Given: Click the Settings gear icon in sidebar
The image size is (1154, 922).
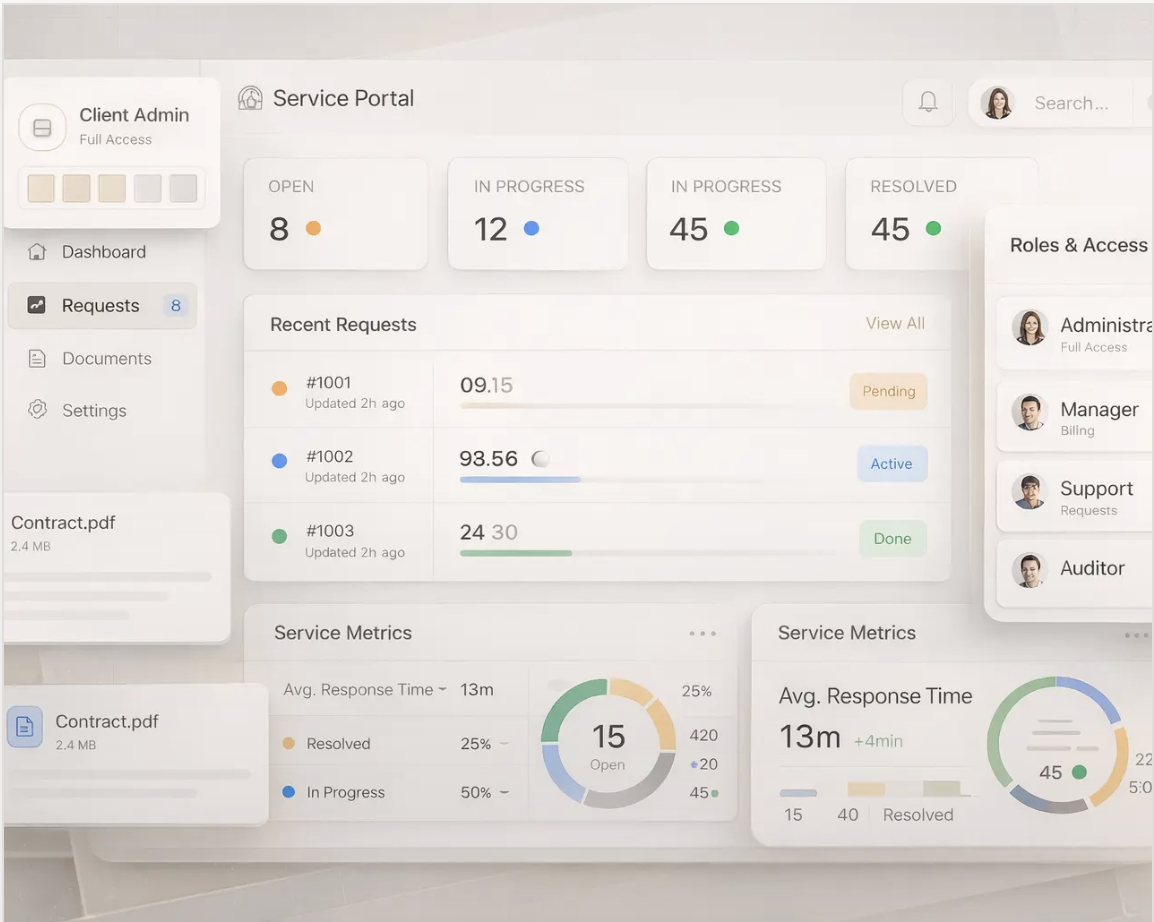Looking at the screenshot, I should (37, 410).
